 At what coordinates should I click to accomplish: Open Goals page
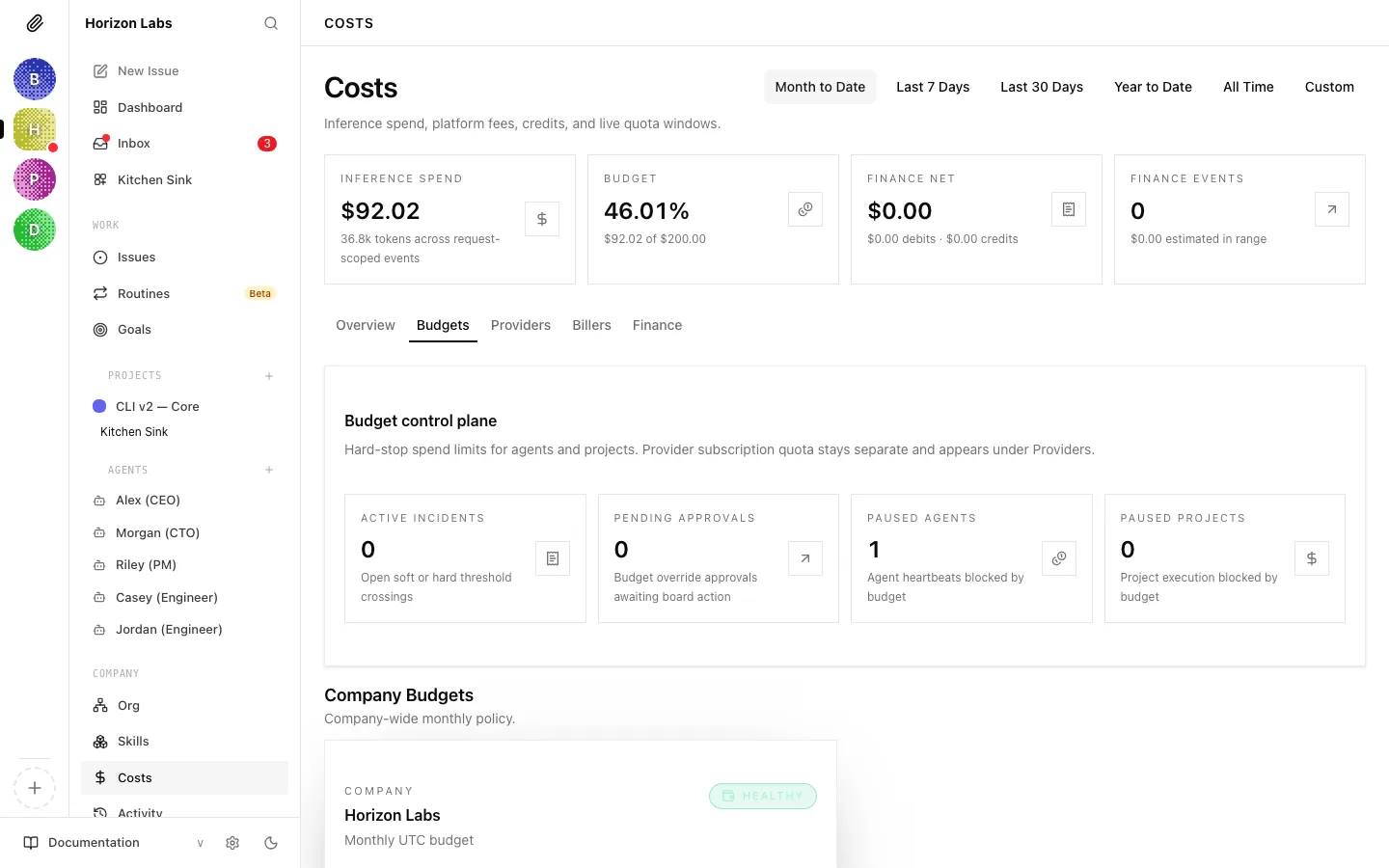pos(184,330)
